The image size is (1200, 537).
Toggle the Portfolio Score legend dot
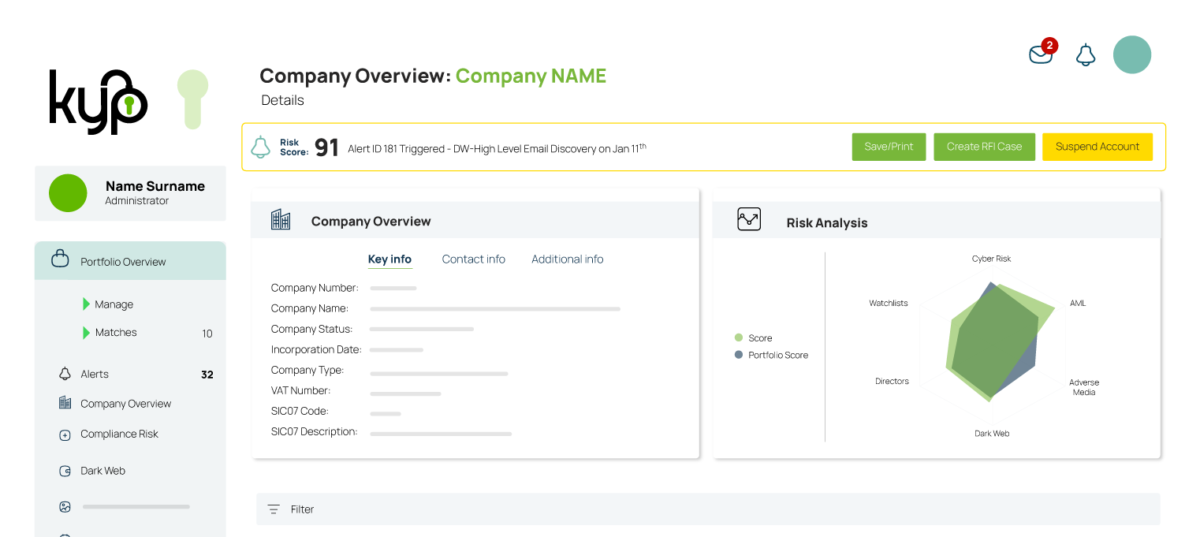click(x=738, y=355)
